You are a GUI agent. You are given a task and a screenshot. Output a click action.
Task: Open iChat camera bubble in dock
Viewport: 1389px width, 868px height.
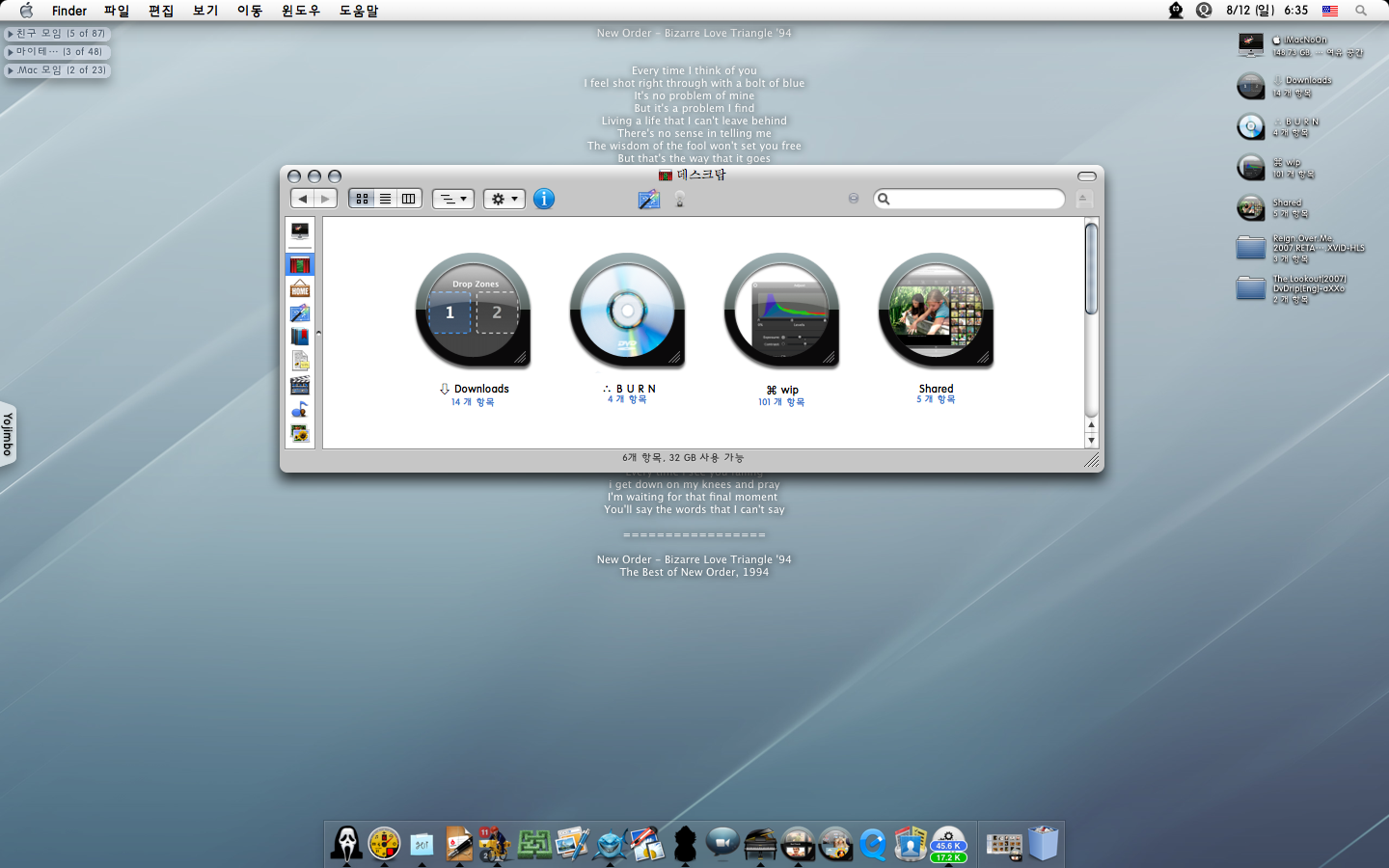(722, 844)
